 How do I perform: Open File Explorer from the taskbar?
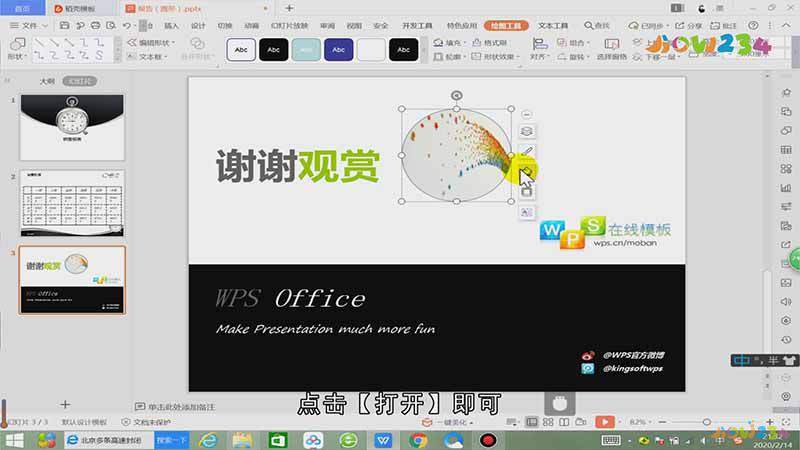(242, 440)
